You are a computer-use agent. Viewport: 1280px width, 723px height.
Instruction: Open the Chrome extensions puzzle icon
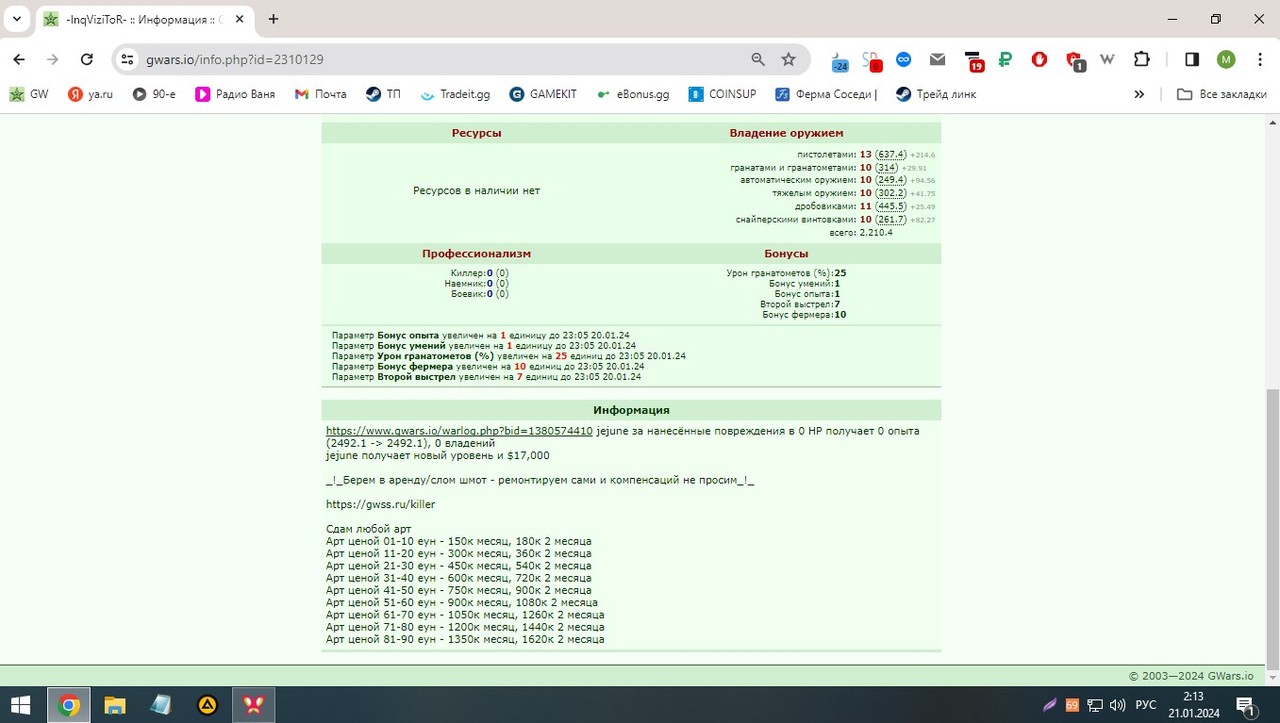(1142, 60)
